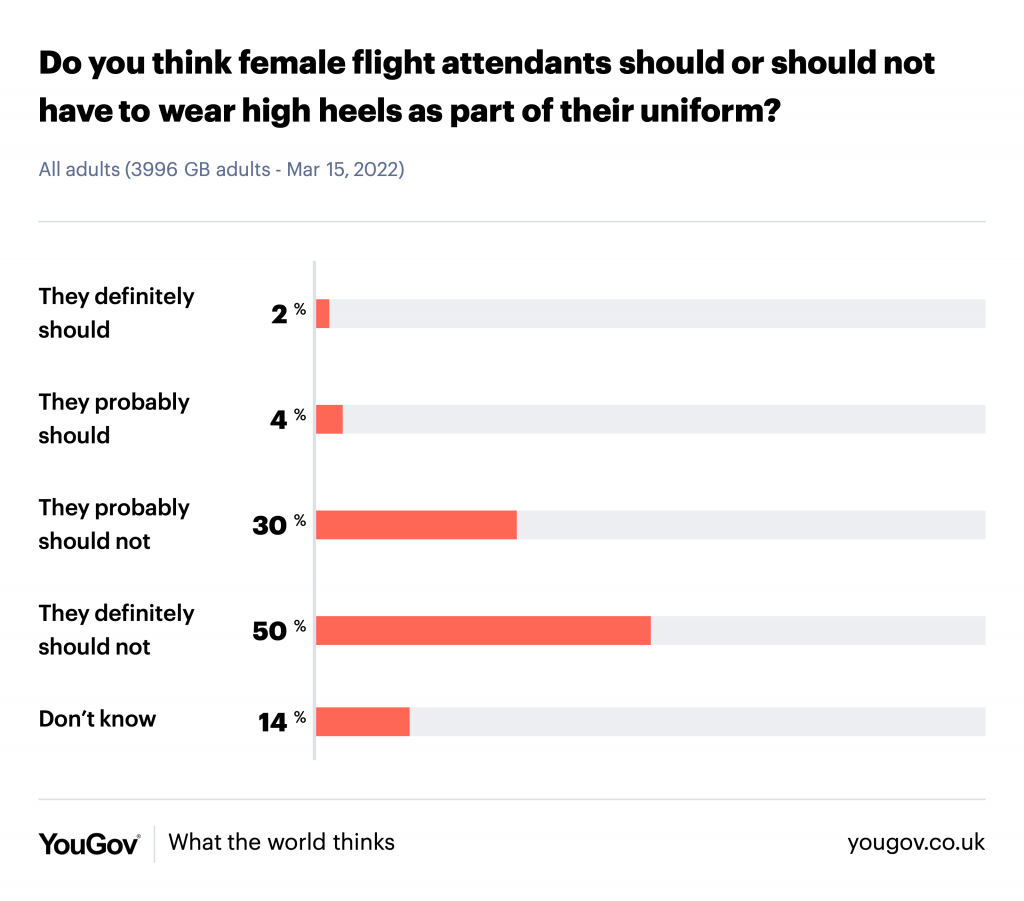Click the 50 % value label
1024x901 pixels.
[x=279, y=631]
